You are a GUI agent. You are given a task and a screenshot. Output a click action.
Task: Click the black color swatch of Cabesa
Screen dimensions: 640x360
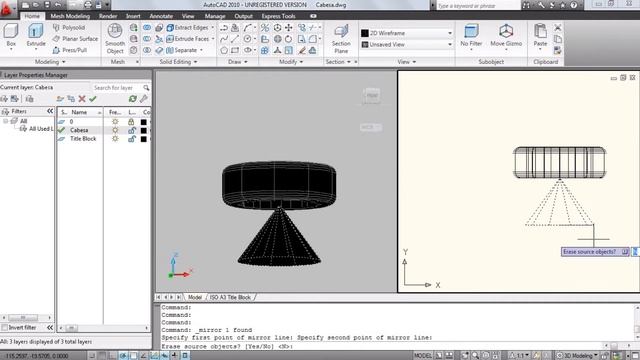point(143,130)
